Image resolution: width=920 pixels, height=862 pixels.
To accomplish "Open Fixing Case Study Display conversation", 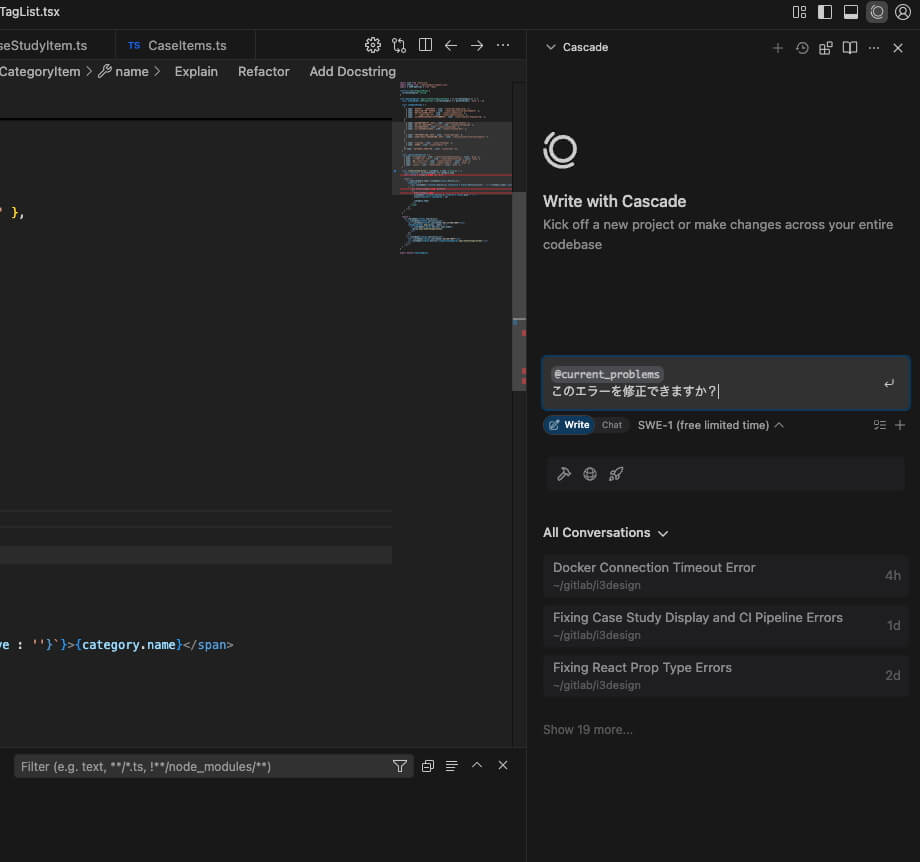I will (726, 626).
